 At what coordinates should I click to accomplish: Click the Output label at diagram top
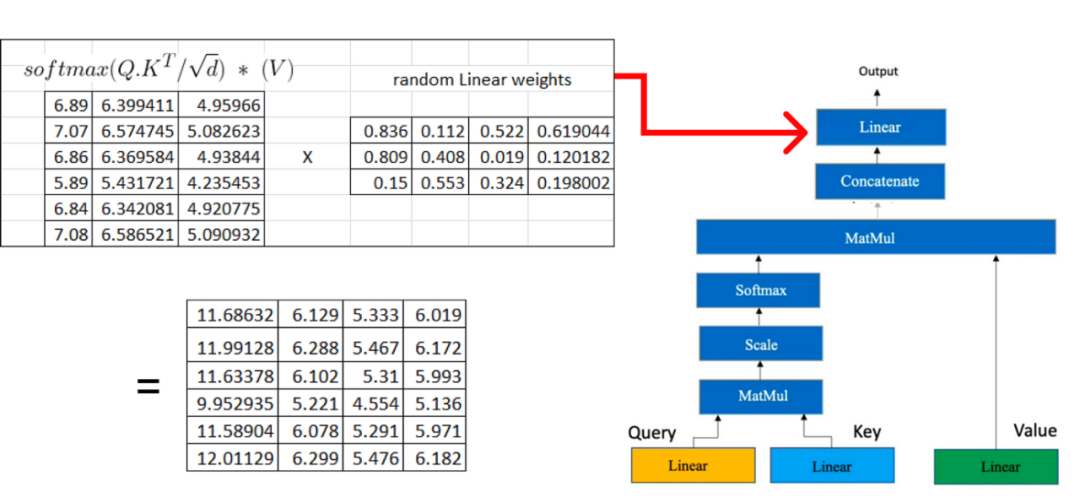[878, 71]
